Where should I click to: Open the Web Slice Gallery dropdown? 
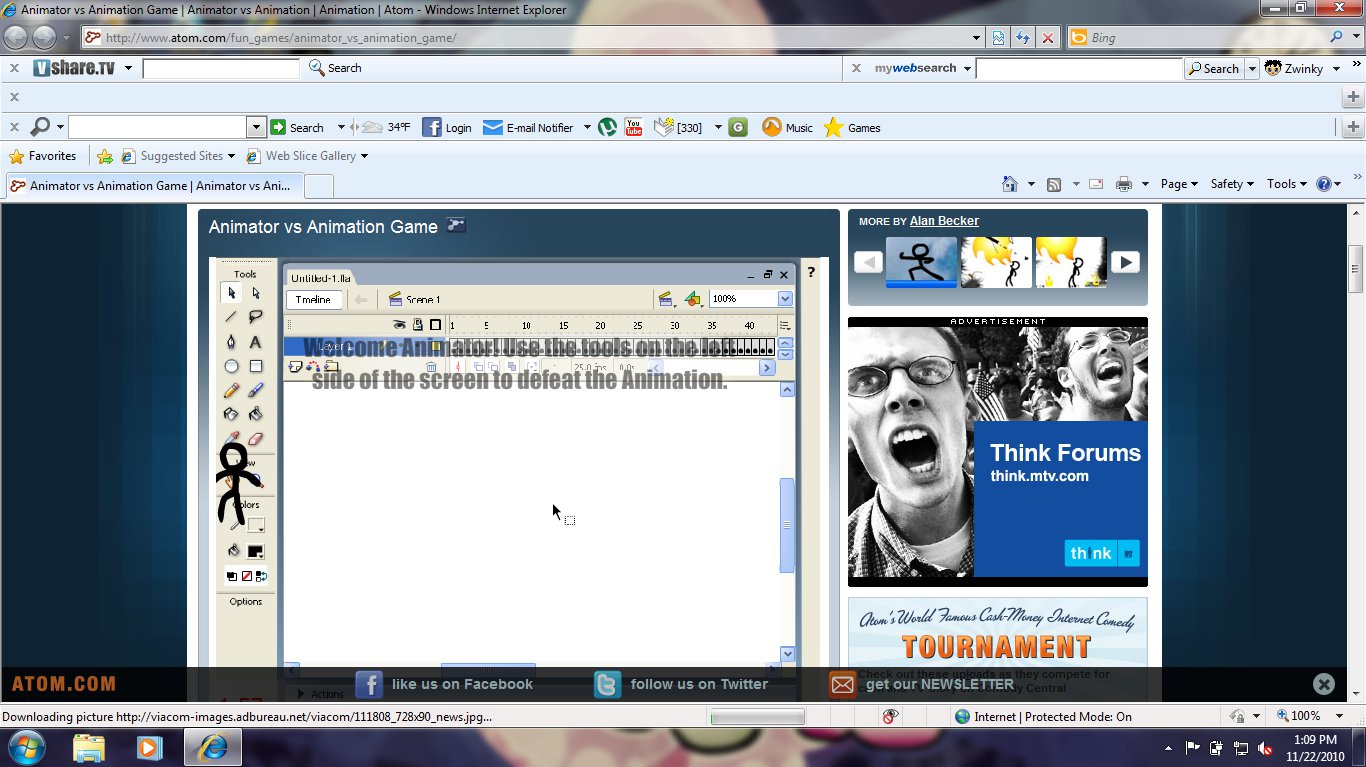(x=364, y=156)
